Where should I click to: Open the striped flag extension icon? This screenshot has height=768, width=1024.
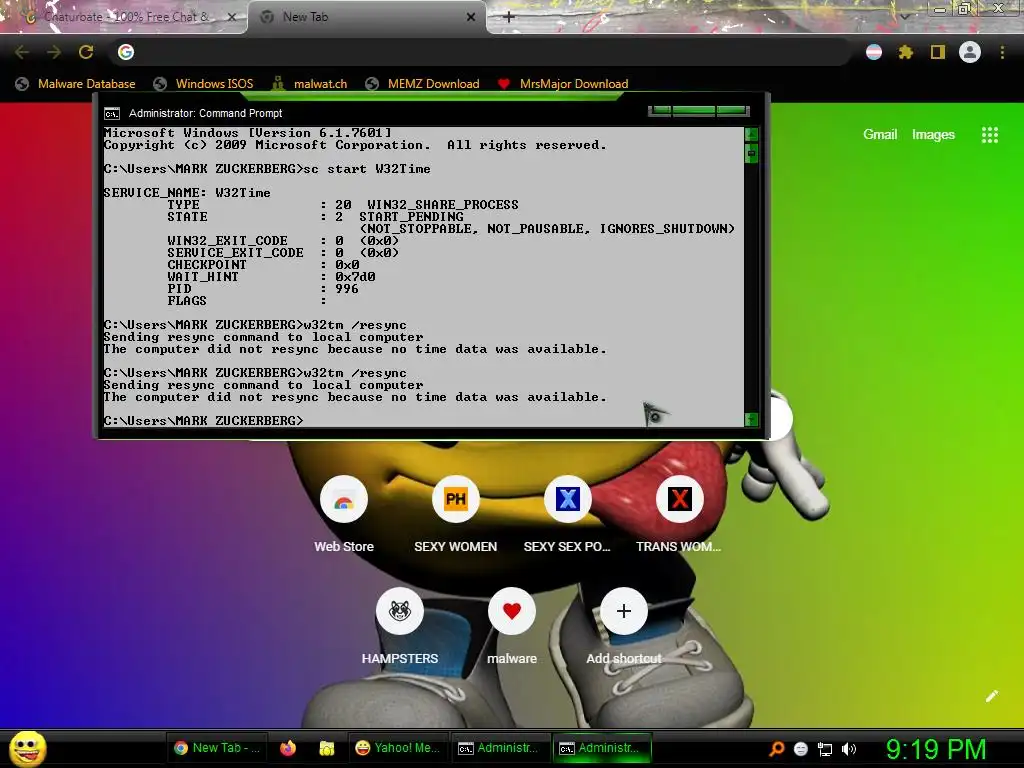[874, 52]
